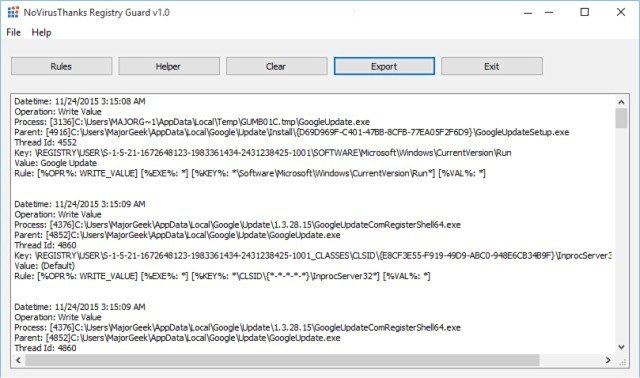Click the 'Thread Id: 4552' line
This screenshot has width=640, height=378.
pyautogui.click(x=45, y=142)
